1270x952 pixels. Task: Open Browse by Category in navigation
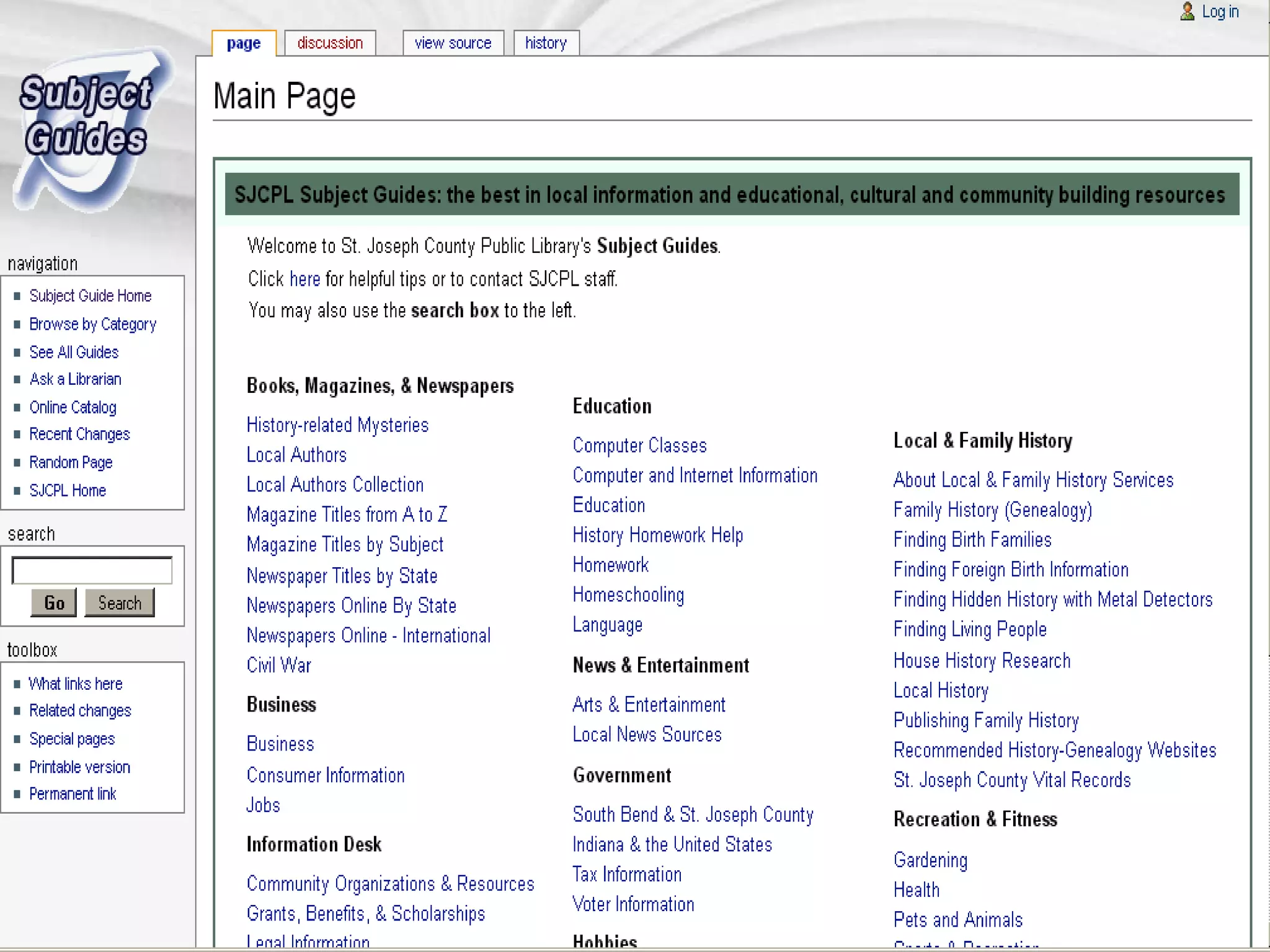point(92,324)
